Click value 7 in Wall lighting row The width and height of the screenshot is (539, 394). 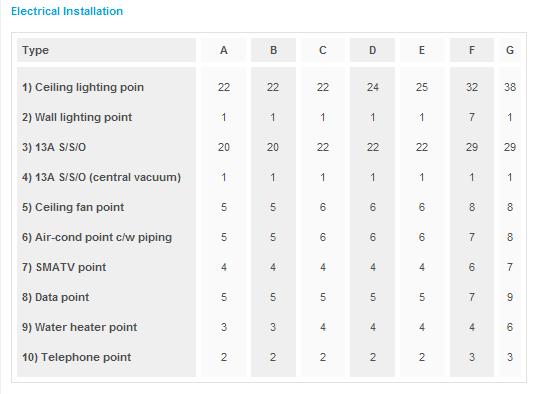pyautogui.click(x=472, y=117)
